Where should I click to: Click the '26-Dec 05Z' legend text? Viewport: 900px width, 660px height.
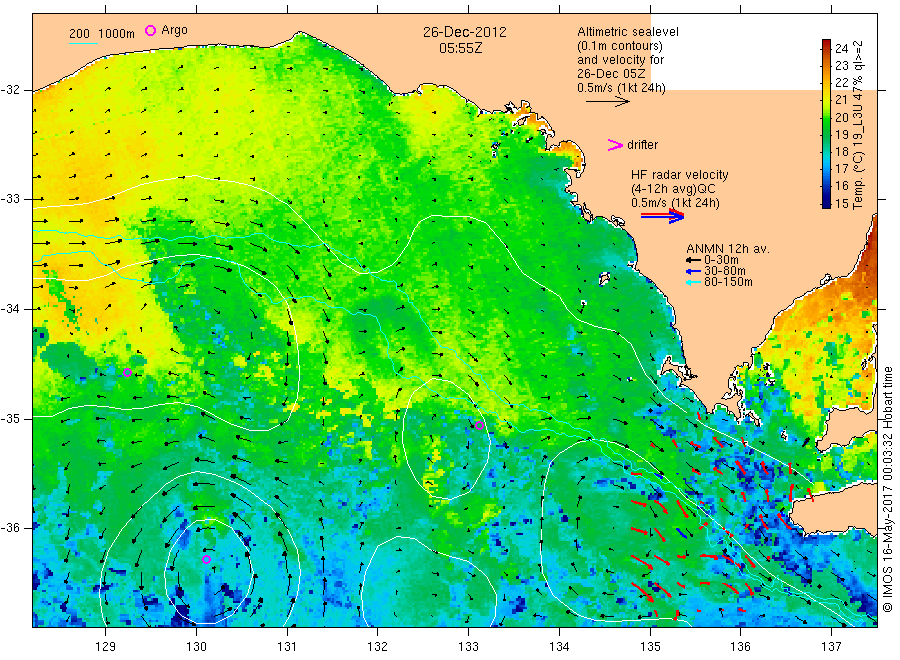(x=611, y=74)
